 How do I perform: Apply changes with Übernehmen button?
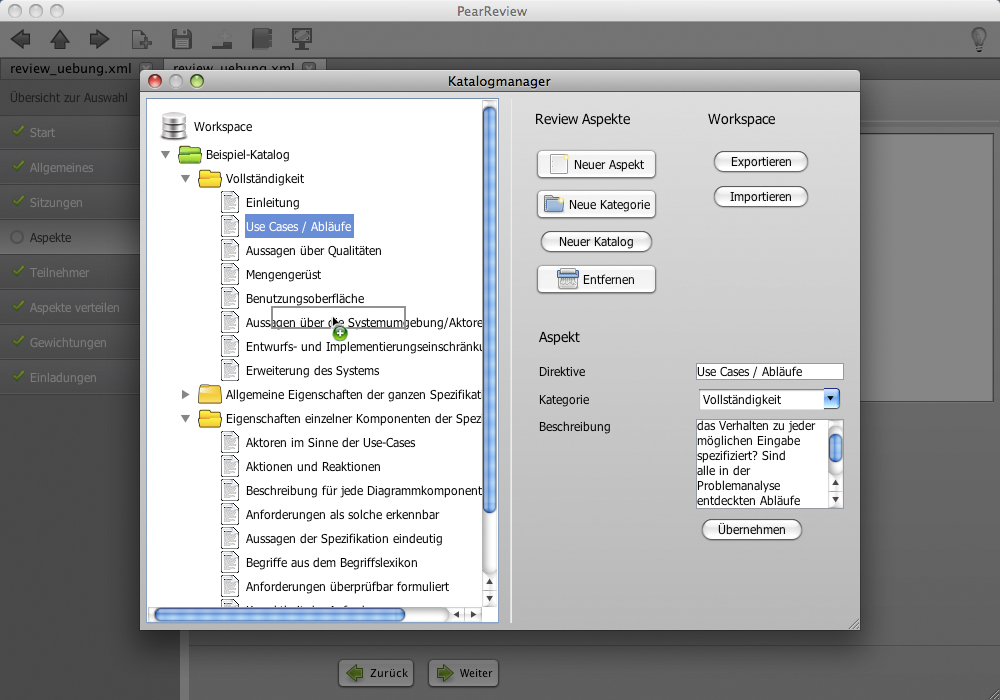click(752, 530)
